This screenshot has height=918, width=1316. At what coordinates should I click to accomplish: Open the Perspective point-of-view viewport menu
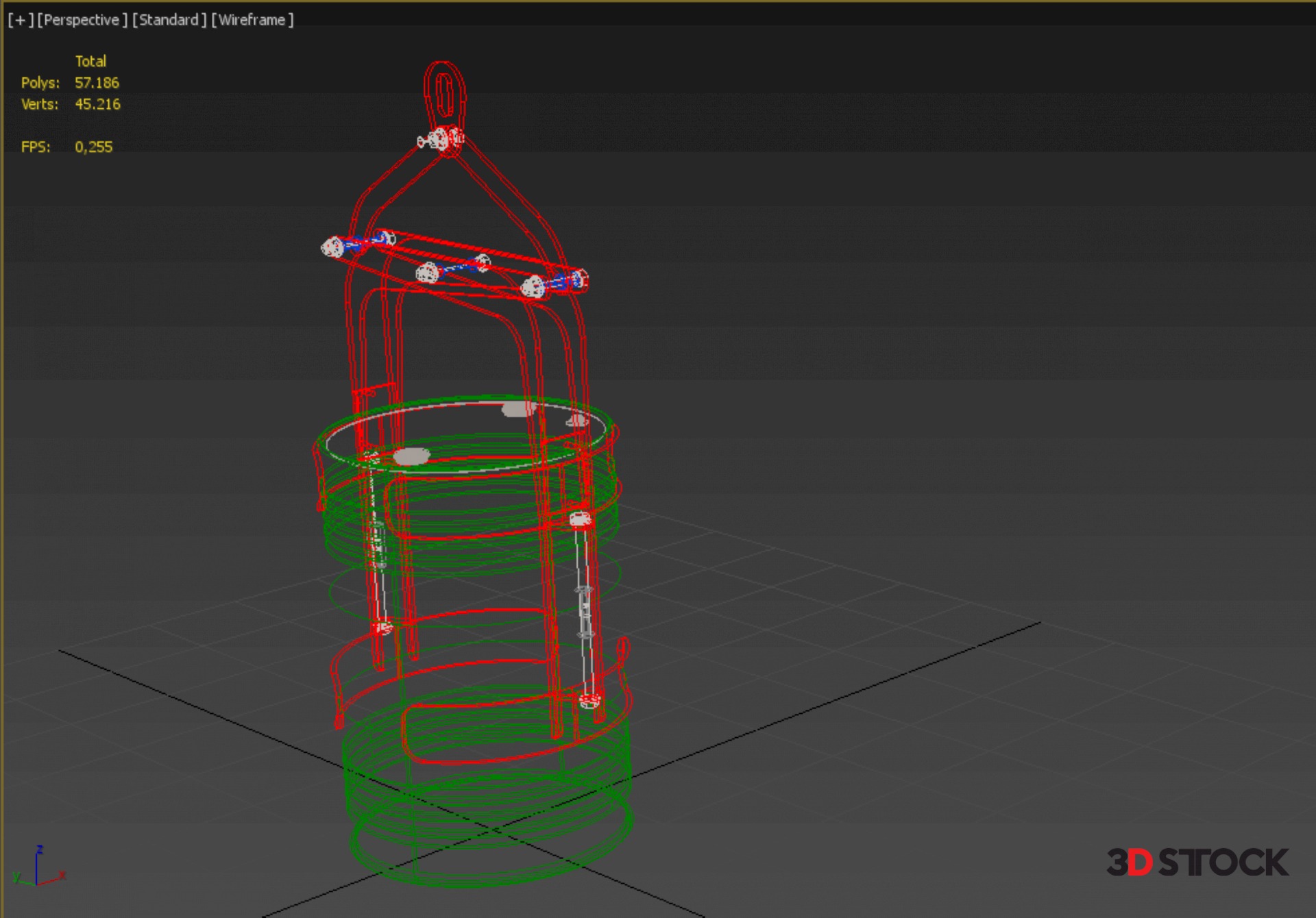coord(82,20)
